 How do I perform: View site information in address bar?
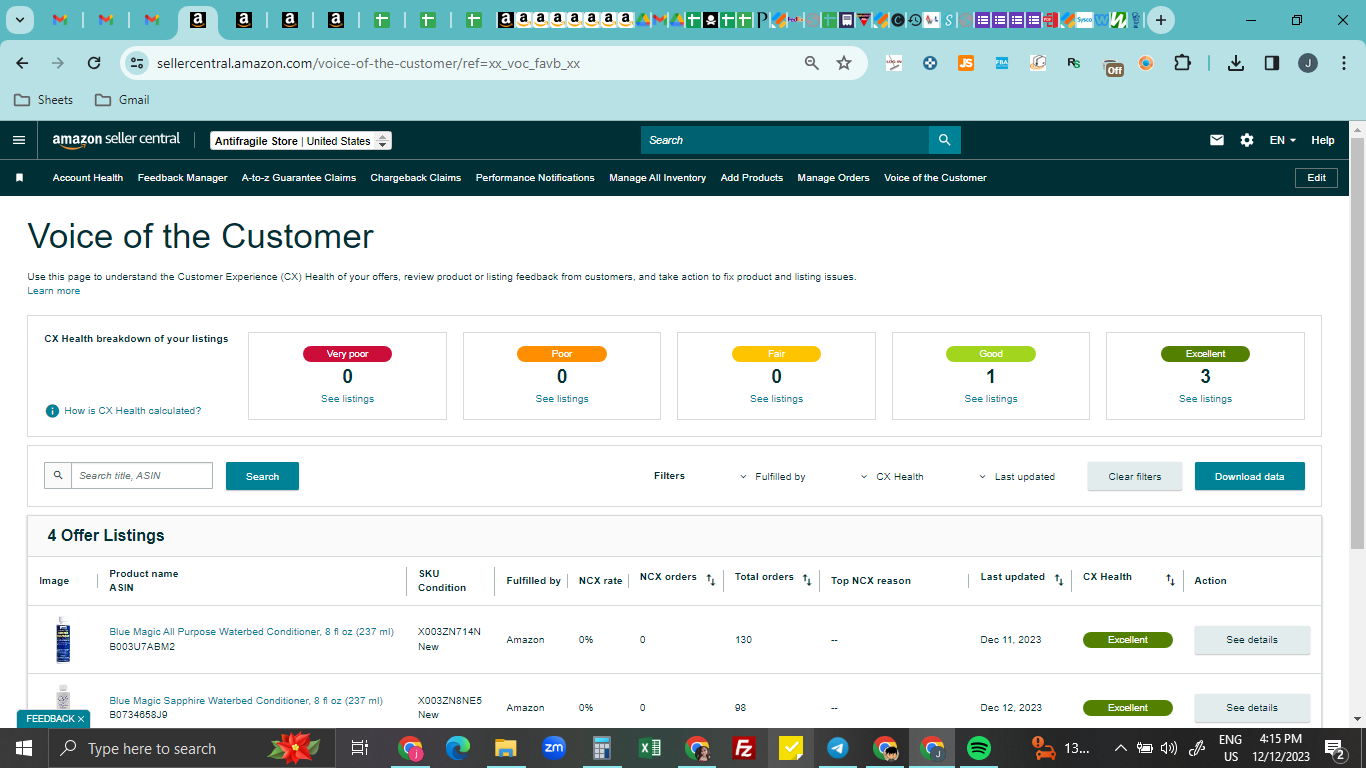136,63
